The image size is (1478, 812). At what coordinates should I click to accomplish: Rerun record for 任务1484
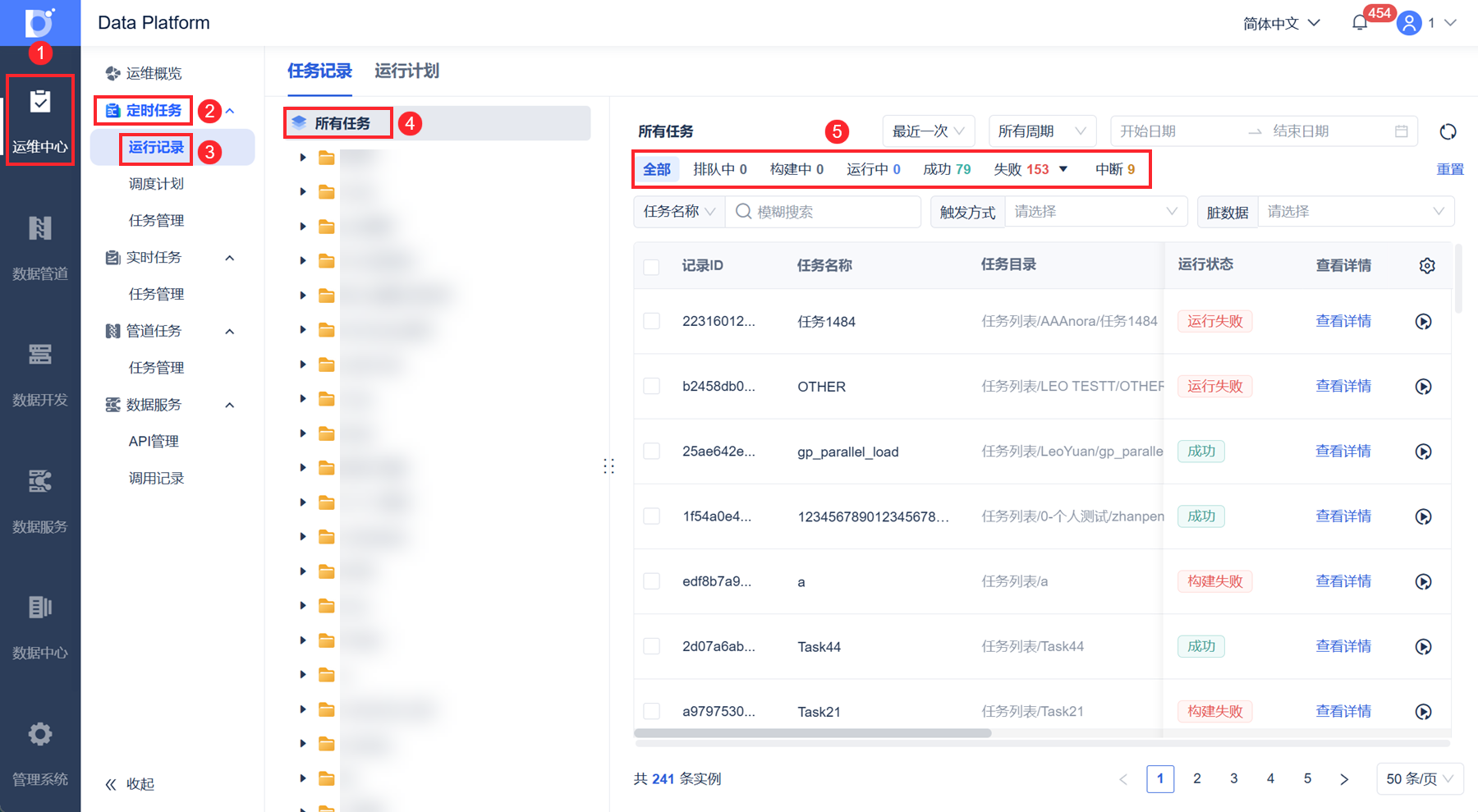tap(1424, 322)
